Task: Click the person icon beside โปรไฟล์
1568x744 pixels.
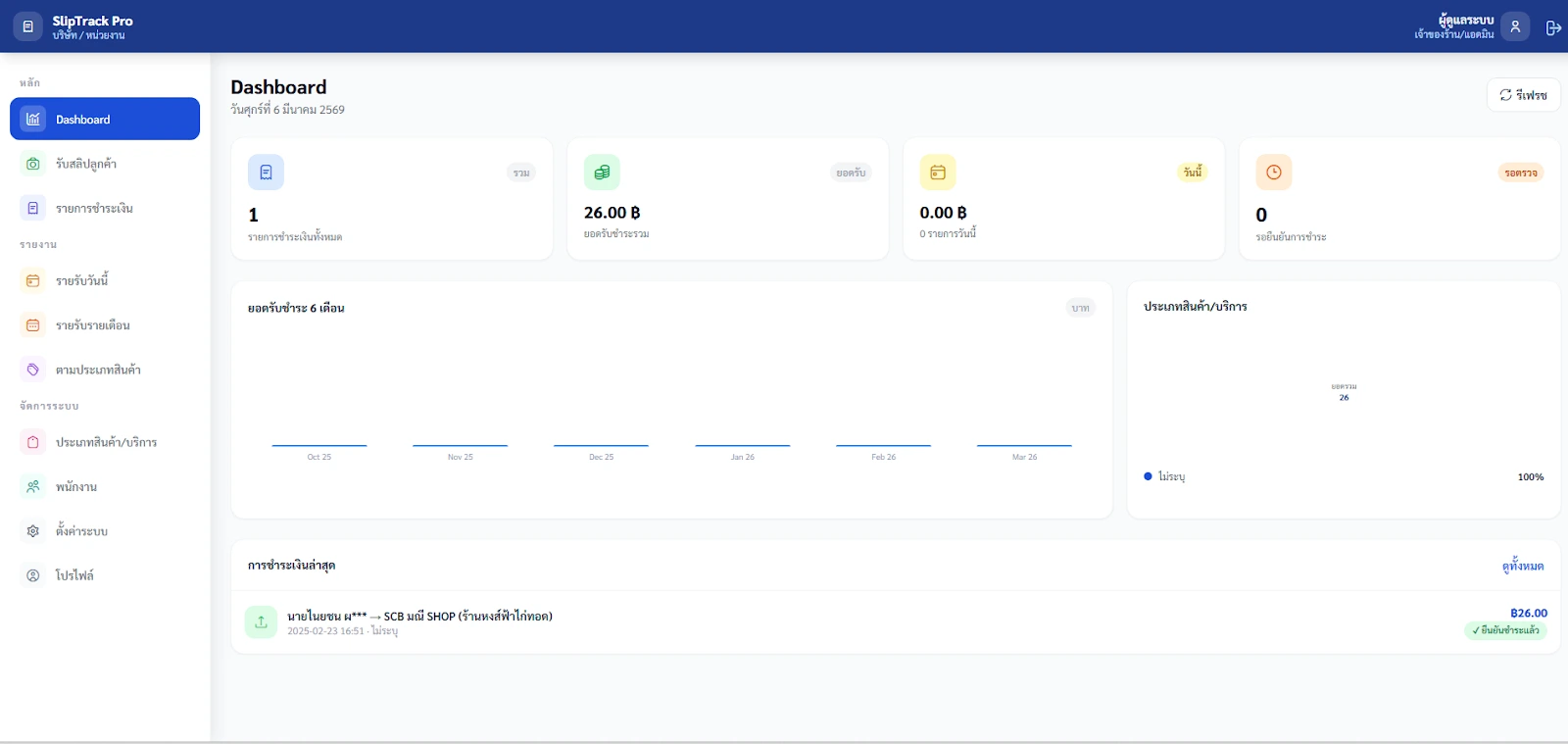Action: [x=33, y=575]
